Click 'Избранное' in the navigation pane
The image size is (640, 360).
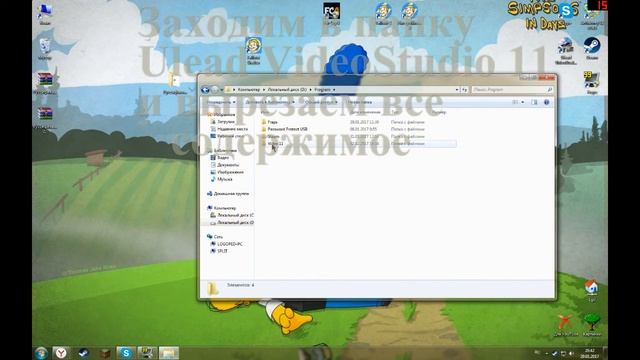[x=224, y=115]
